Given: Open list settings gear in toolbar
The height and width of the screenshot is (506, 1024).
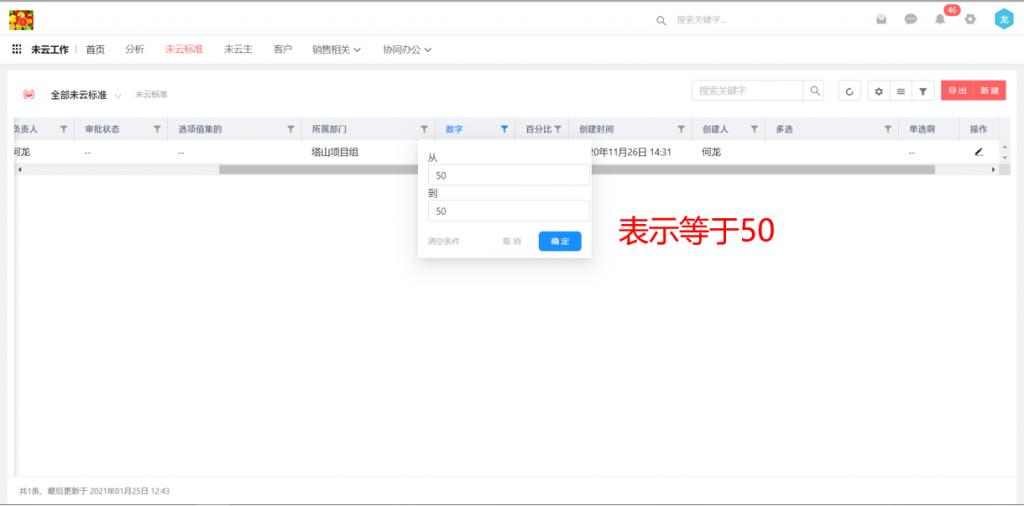Looking at the screenshot, I should pos(879,91).
